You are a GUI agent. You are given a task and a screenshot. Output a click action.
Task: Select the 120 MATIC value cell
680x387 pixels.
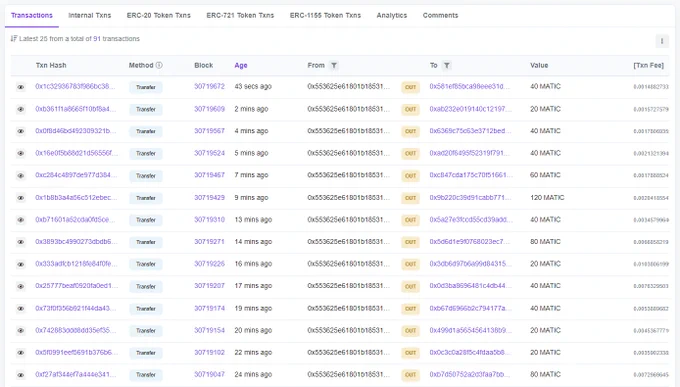(x=547, y=197)
